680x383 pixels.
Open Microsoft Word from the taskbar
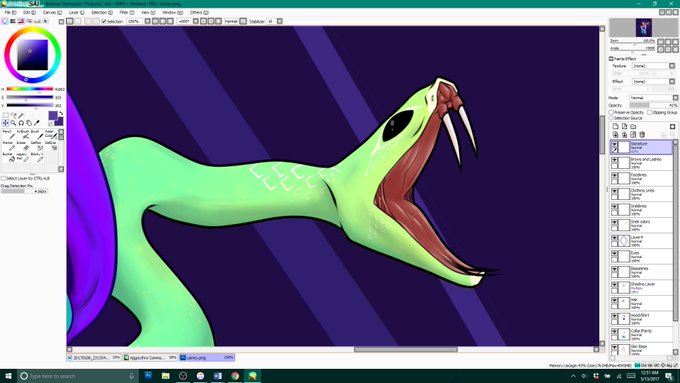pyautogui.click(x=218, y=376)
